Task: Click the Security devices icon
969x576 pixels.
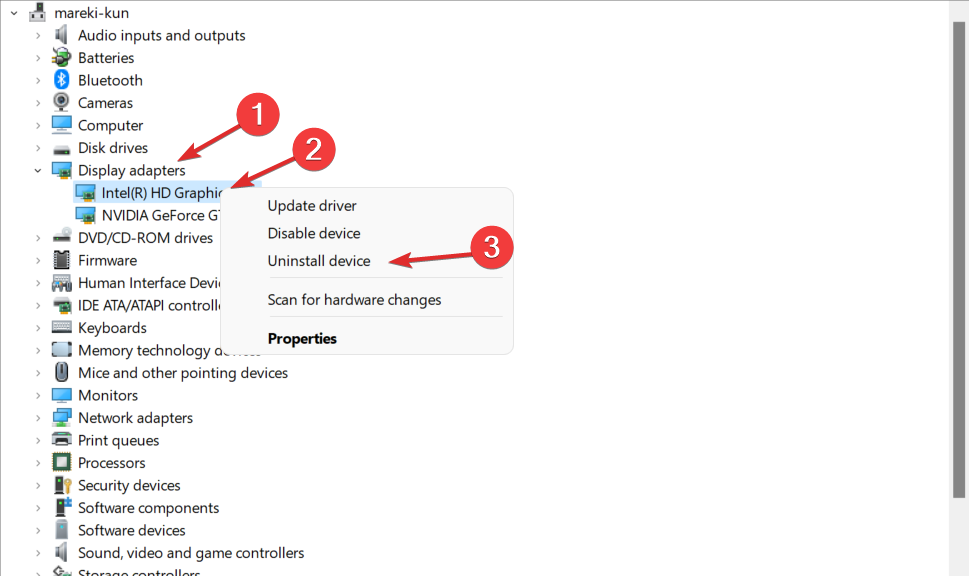Action: click(x=62, y=485)
